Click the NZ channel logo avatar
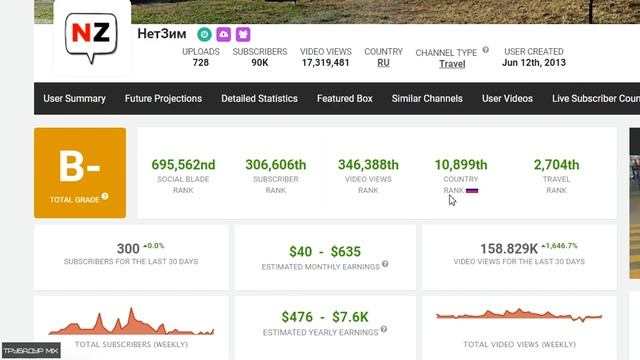 click(91, 38)
